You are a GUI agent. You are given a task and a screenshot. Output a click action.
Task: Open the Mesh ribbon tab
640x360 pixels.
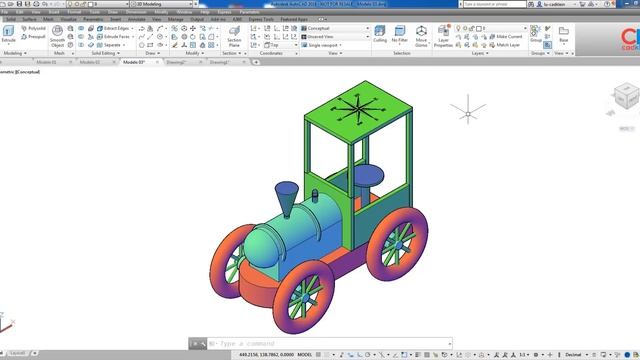point(48,19)
